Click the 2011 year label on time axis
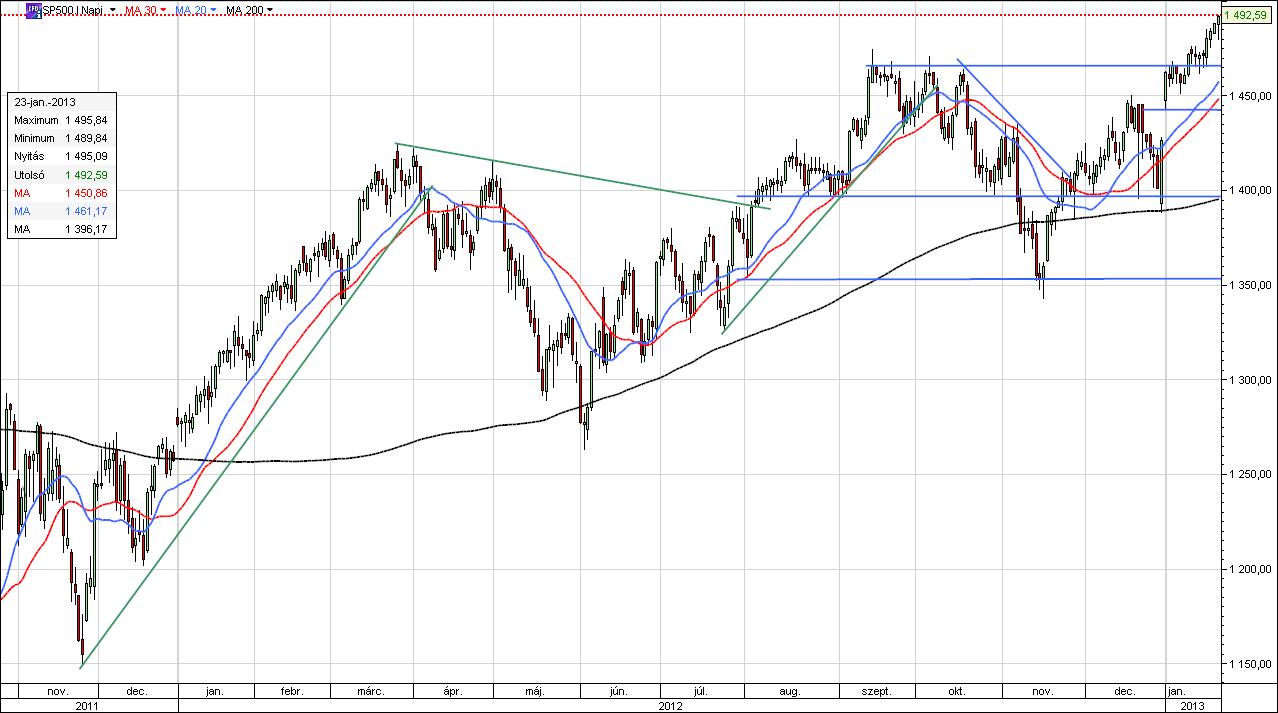Screen dimensions: 1278x713 coord(88,705)
